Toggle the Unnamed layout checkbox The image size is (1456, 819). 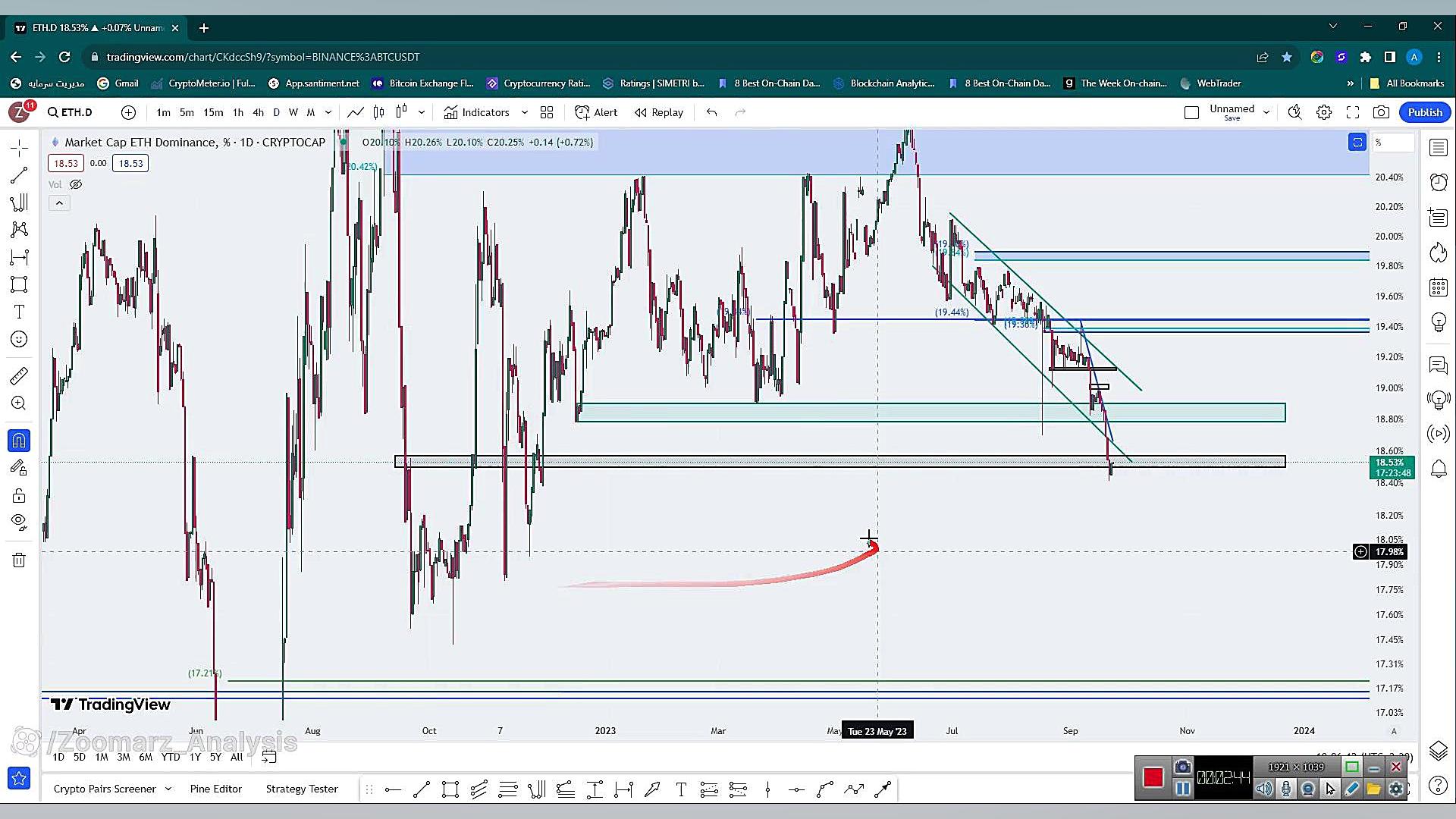(1191, 112)
